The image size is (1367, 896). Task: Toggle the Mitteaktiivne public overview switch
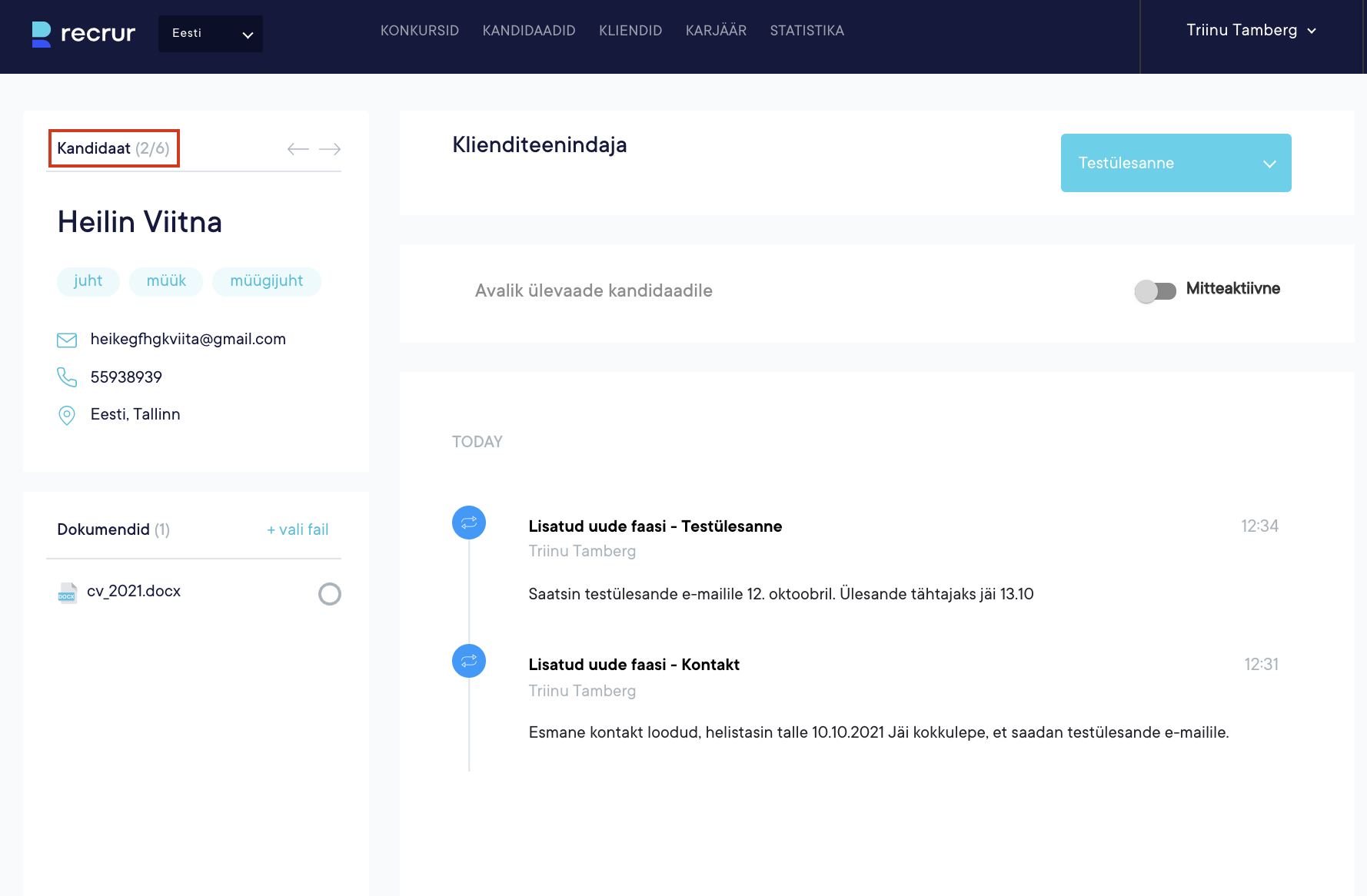(x=1155, y=291)
